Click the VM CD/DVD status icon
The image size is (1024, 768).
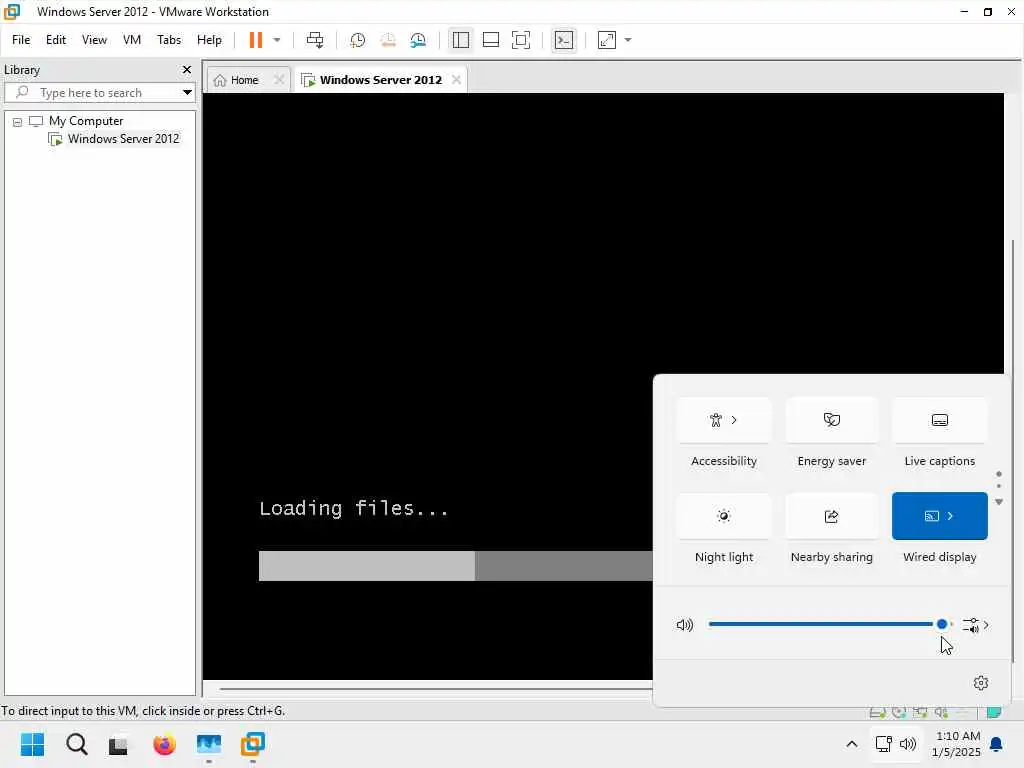tap(899, 712)
